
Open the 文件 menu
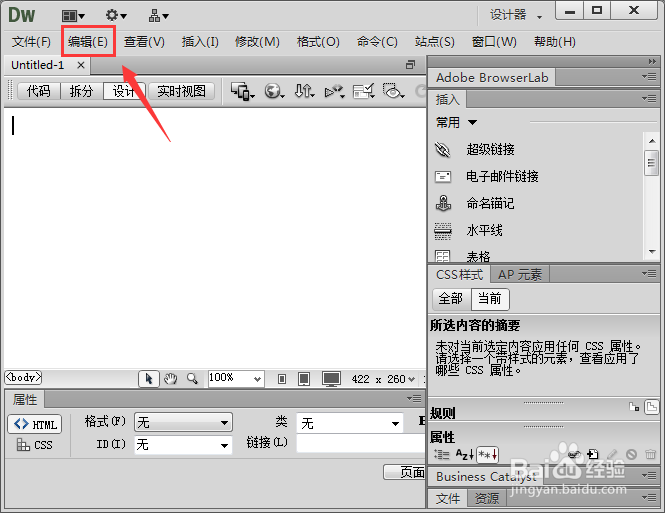click(x=31, y=42)
